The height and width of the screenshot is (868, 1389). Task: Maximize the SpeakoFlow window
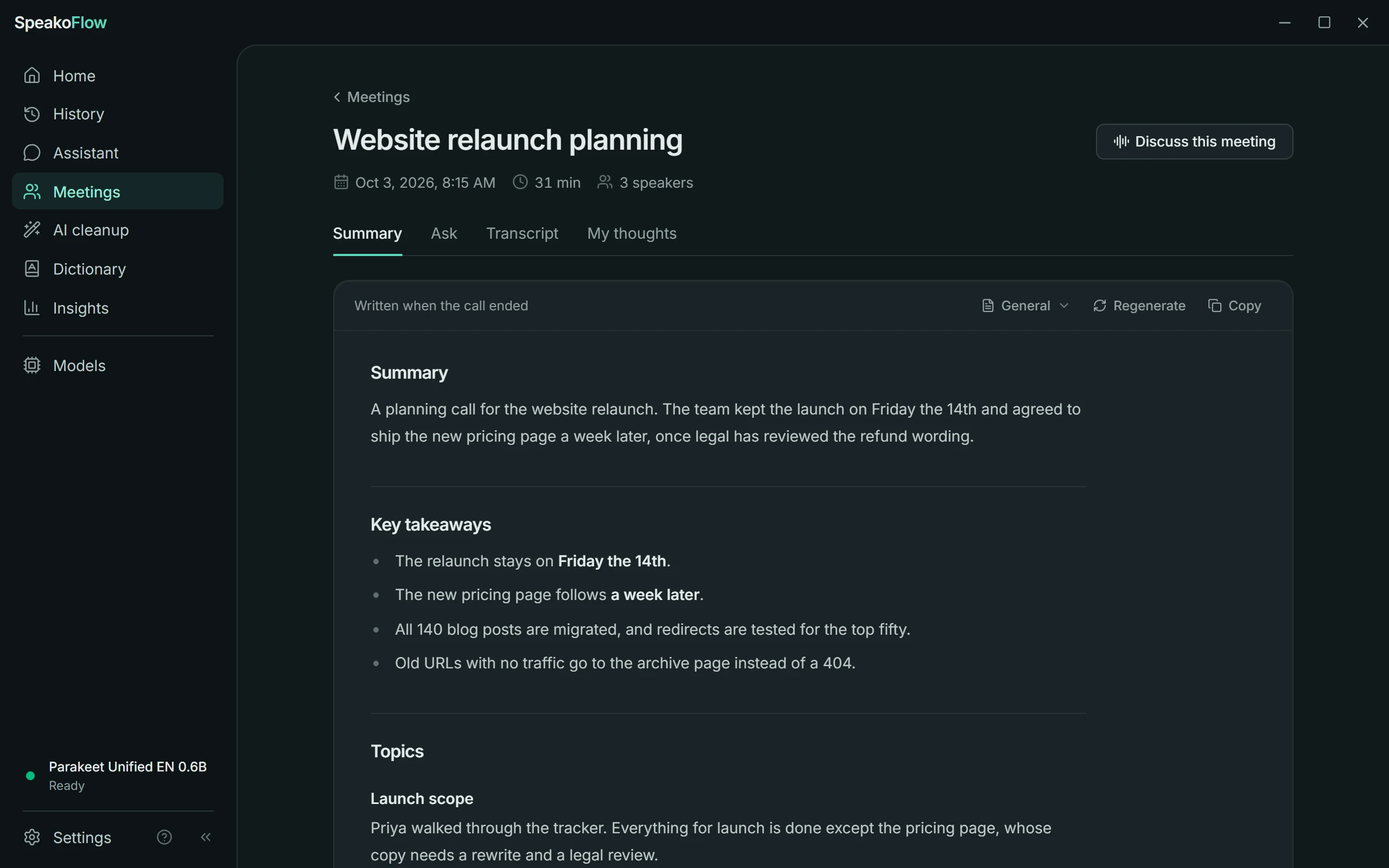click(x=1324, y=22)
